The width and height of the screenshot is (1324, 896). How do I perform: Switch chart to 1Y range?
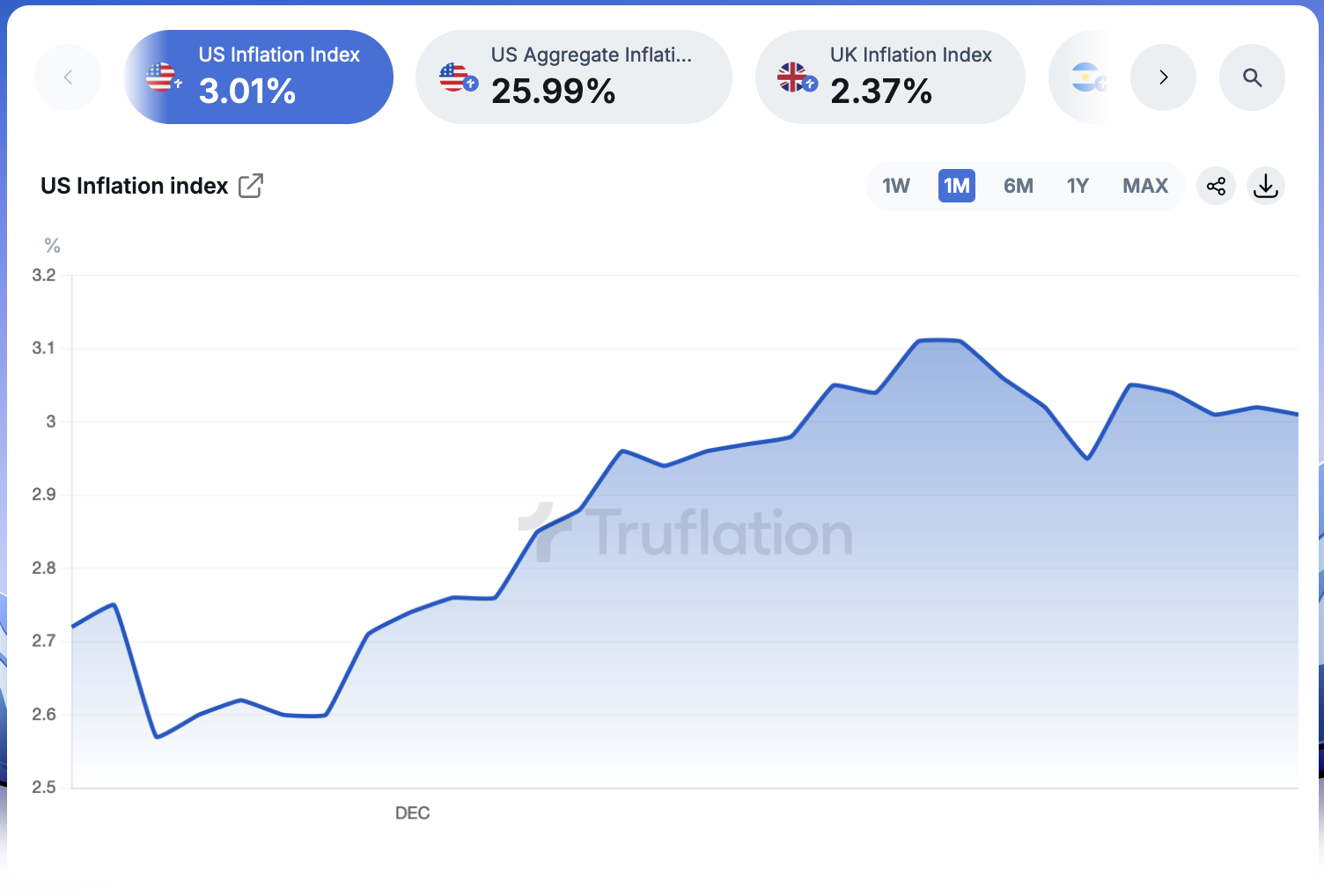tap(1078, 186)
